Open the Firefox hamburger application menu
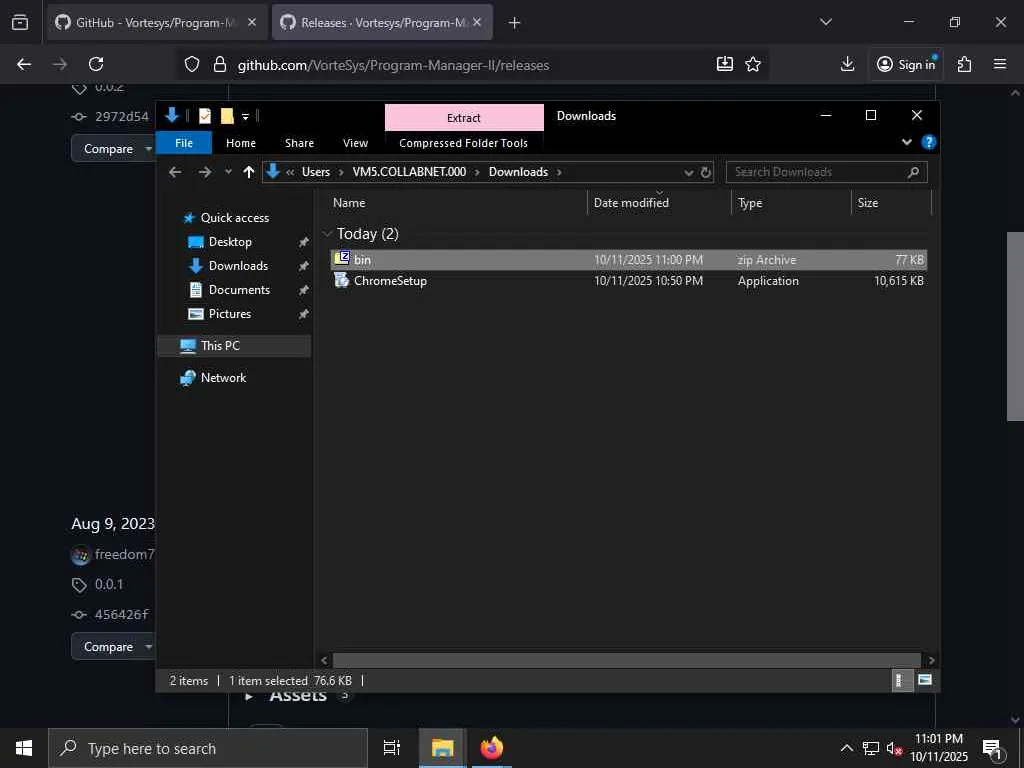The image size is (1024, 768). coord(1000,64)
